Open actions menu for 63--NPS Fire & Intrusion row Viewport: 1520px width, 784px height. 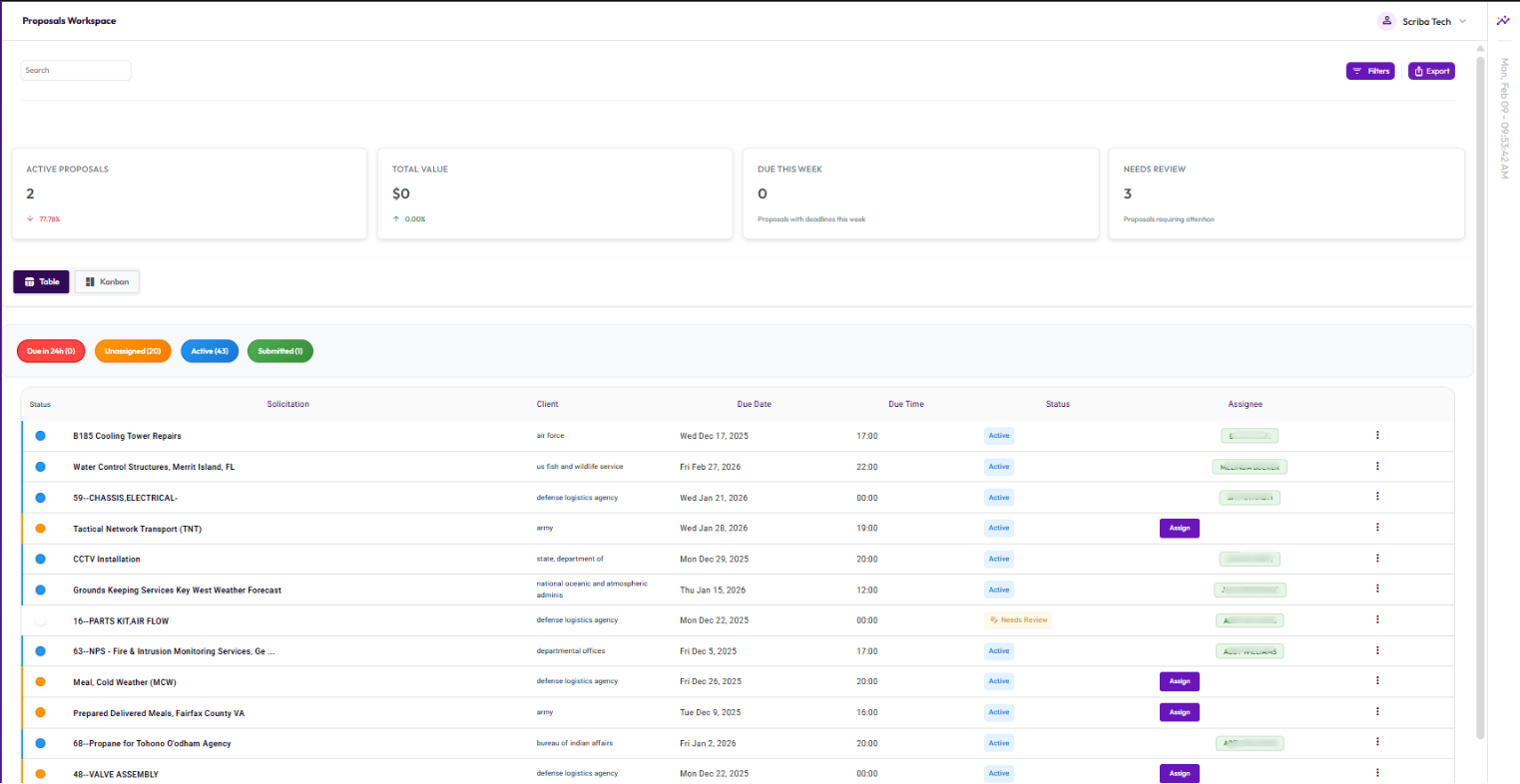[1377, 650]
